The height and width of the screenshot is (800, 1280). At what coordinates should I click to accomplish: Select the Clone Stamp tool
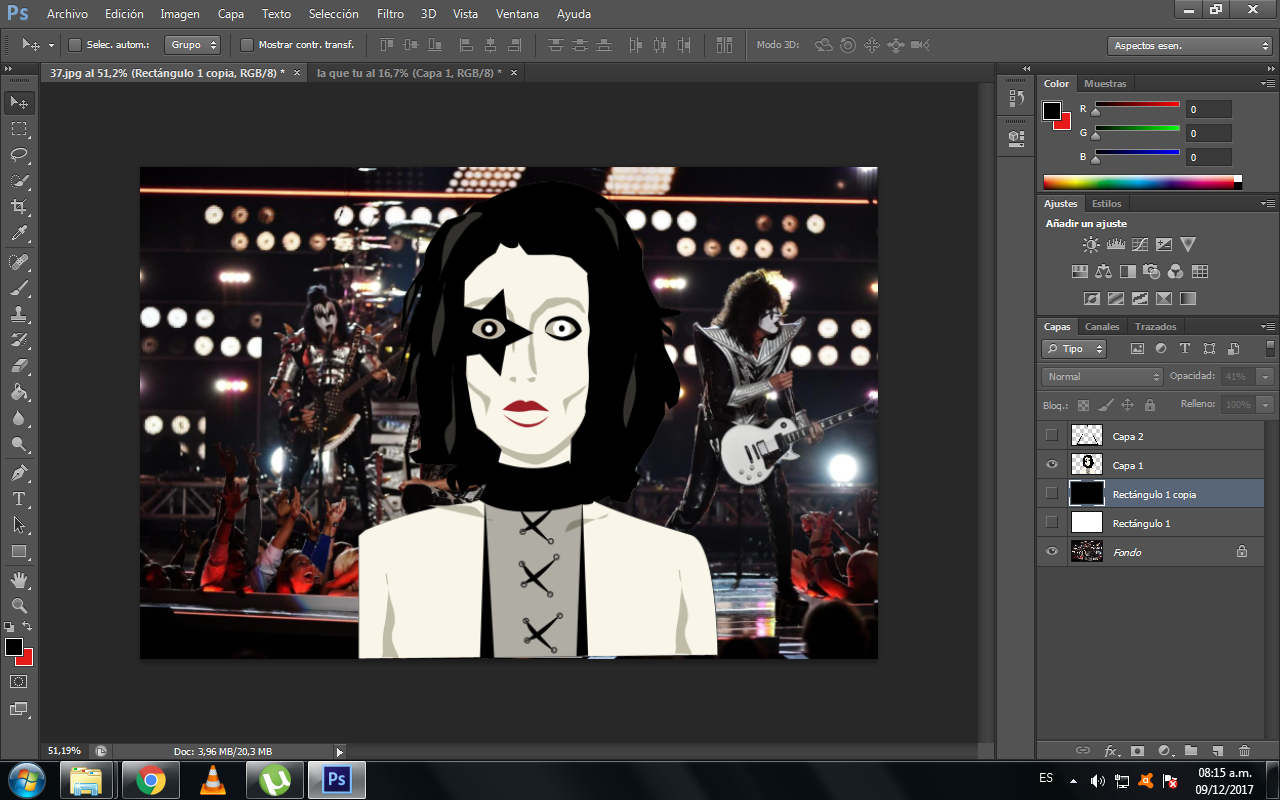(19, 314)
